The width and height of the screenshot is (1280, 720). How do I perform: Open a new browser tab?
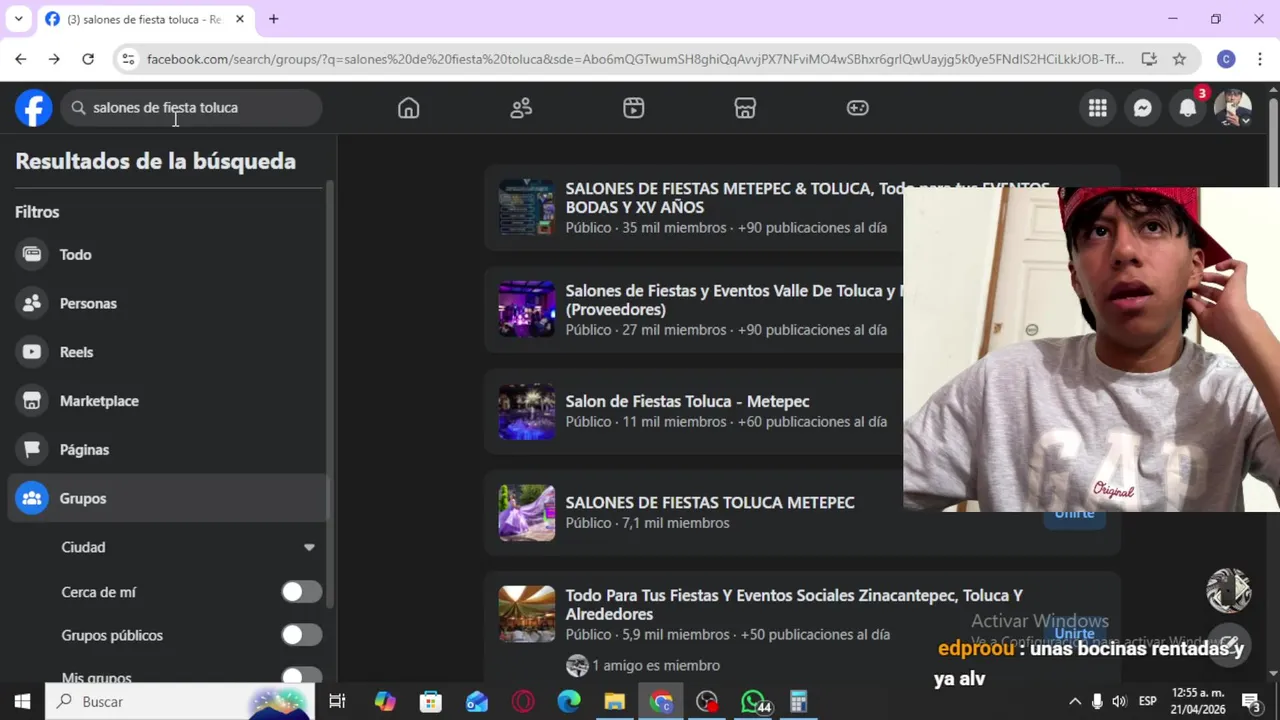[273, 19]
